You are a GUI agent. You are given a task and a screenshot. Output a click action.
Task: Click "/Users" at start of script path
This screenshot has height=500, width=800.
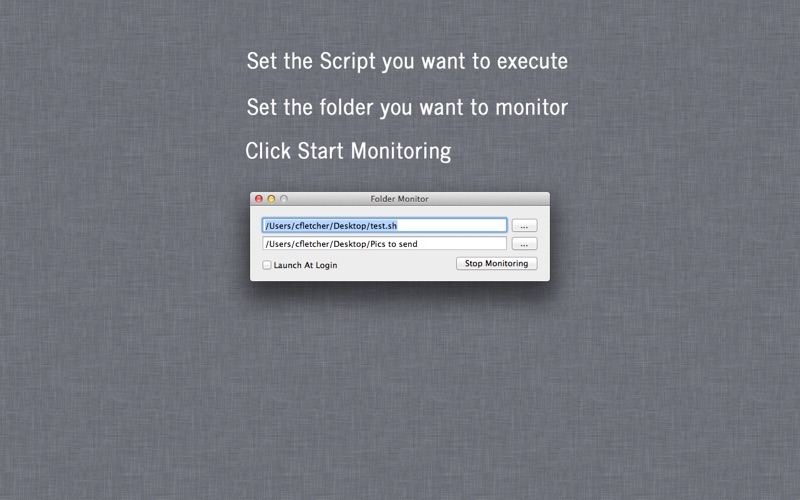point(278,226)
